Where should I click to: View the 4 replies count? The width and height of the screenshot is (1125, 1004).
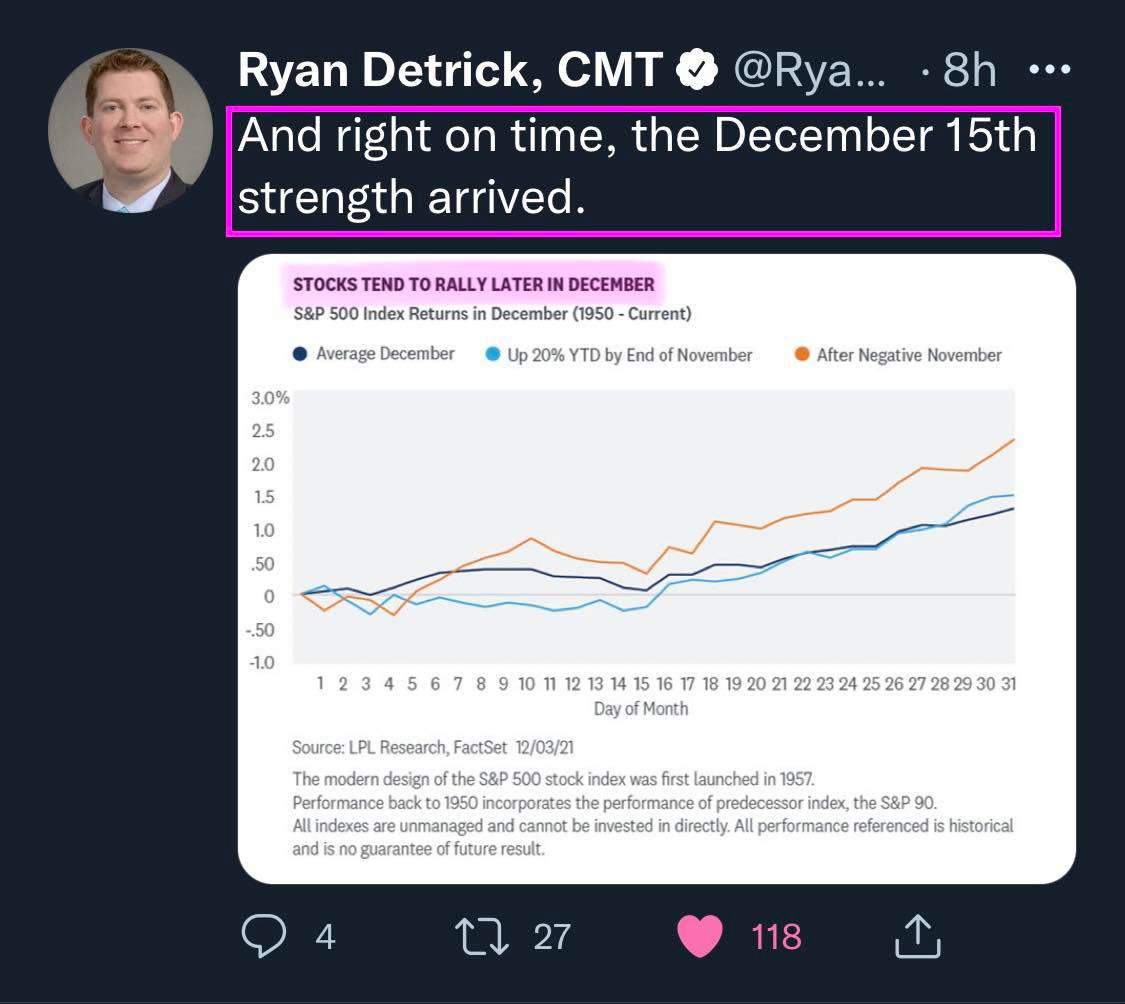click(324, 937)
